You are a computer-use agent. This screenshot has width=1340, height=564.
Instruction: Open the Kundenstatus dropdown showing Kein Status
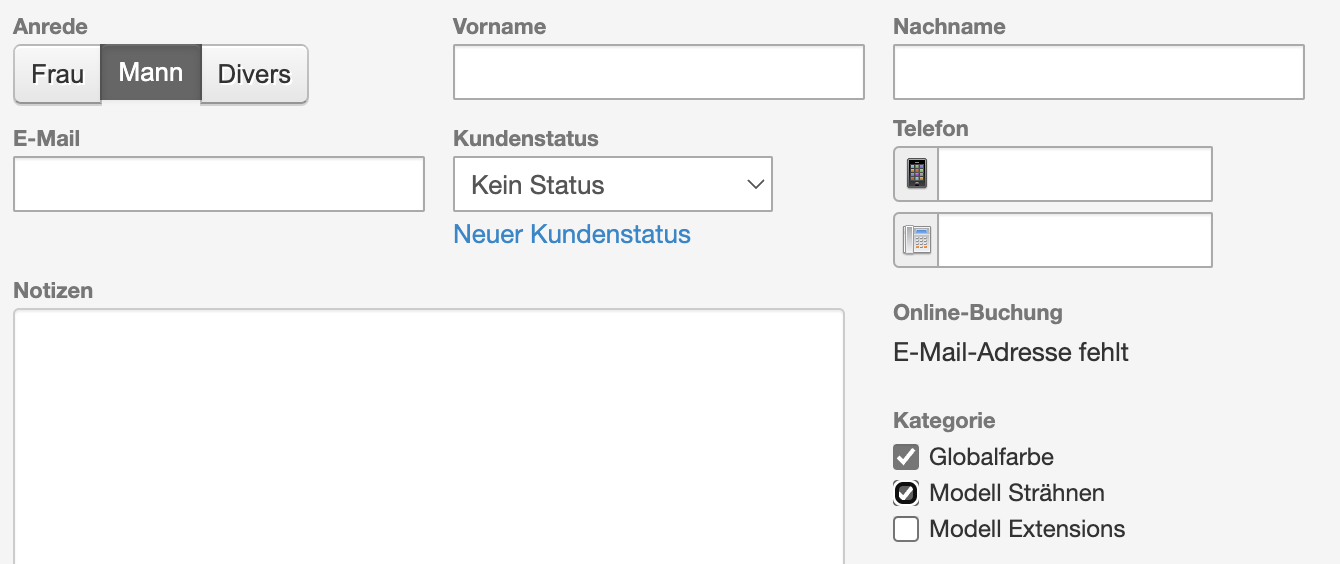[613, 184]
